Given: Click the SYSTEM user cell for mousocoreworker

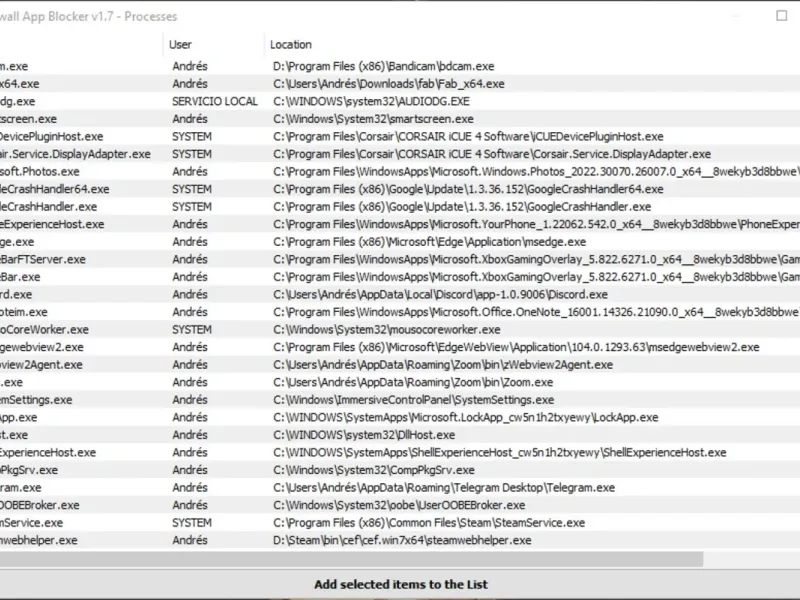Looking at the screenshot, I should point(192,330).
